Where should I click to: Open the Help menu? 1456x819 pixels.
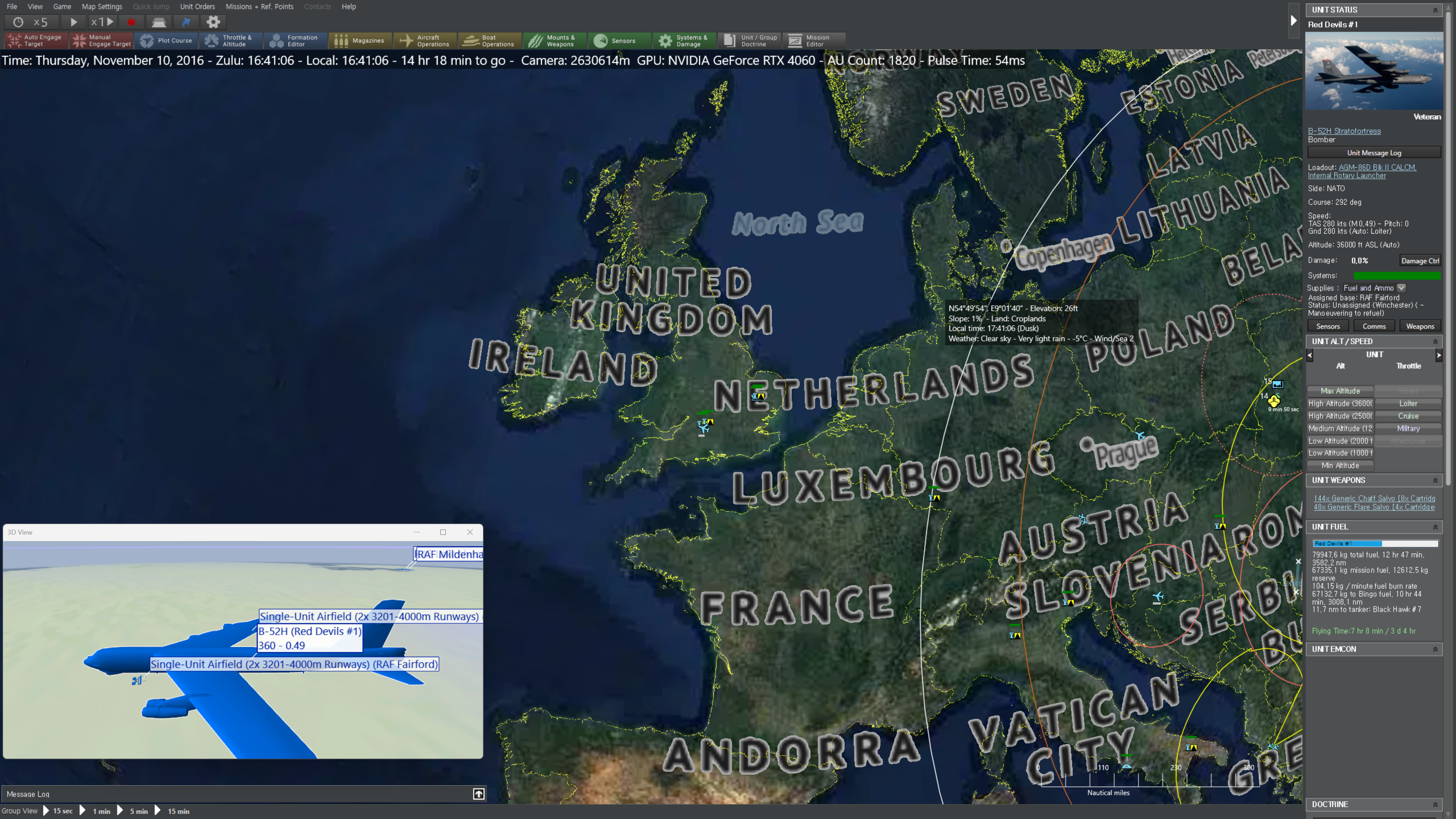pos(349,7)
